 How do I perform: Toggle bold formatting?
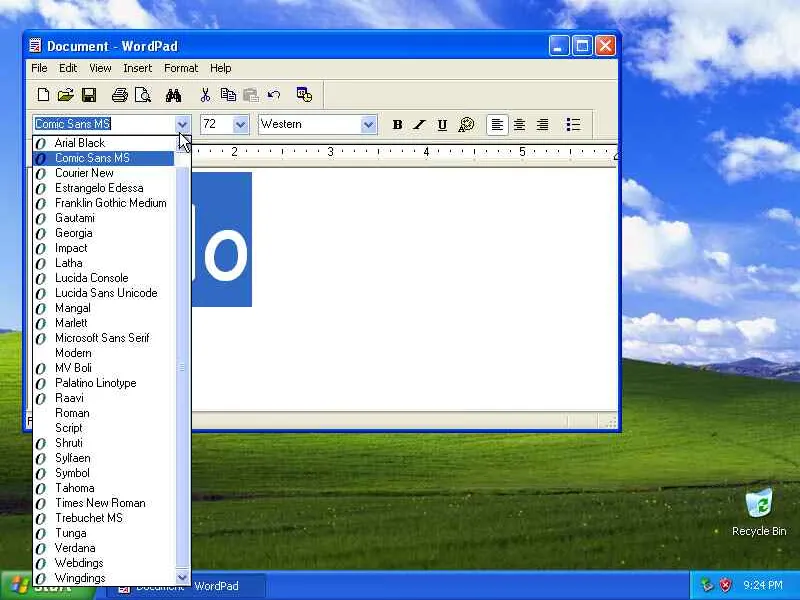397,124
